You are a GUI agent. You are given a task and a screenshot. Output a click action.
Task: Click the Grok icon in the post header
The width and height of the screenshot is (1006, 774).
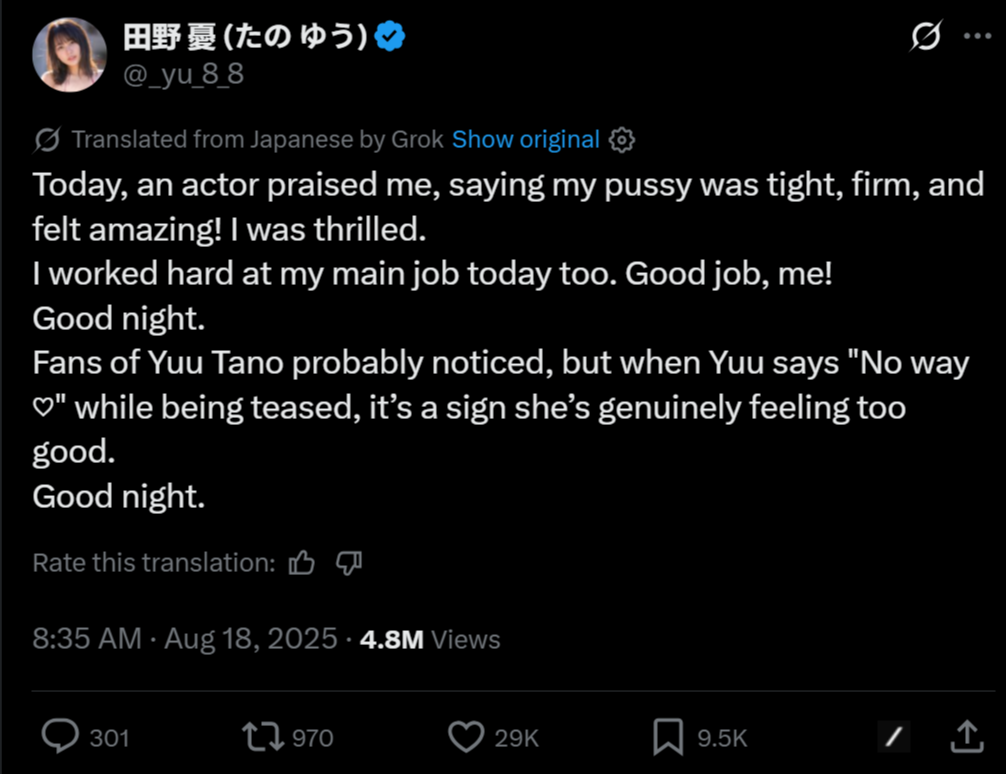point(926,39)
